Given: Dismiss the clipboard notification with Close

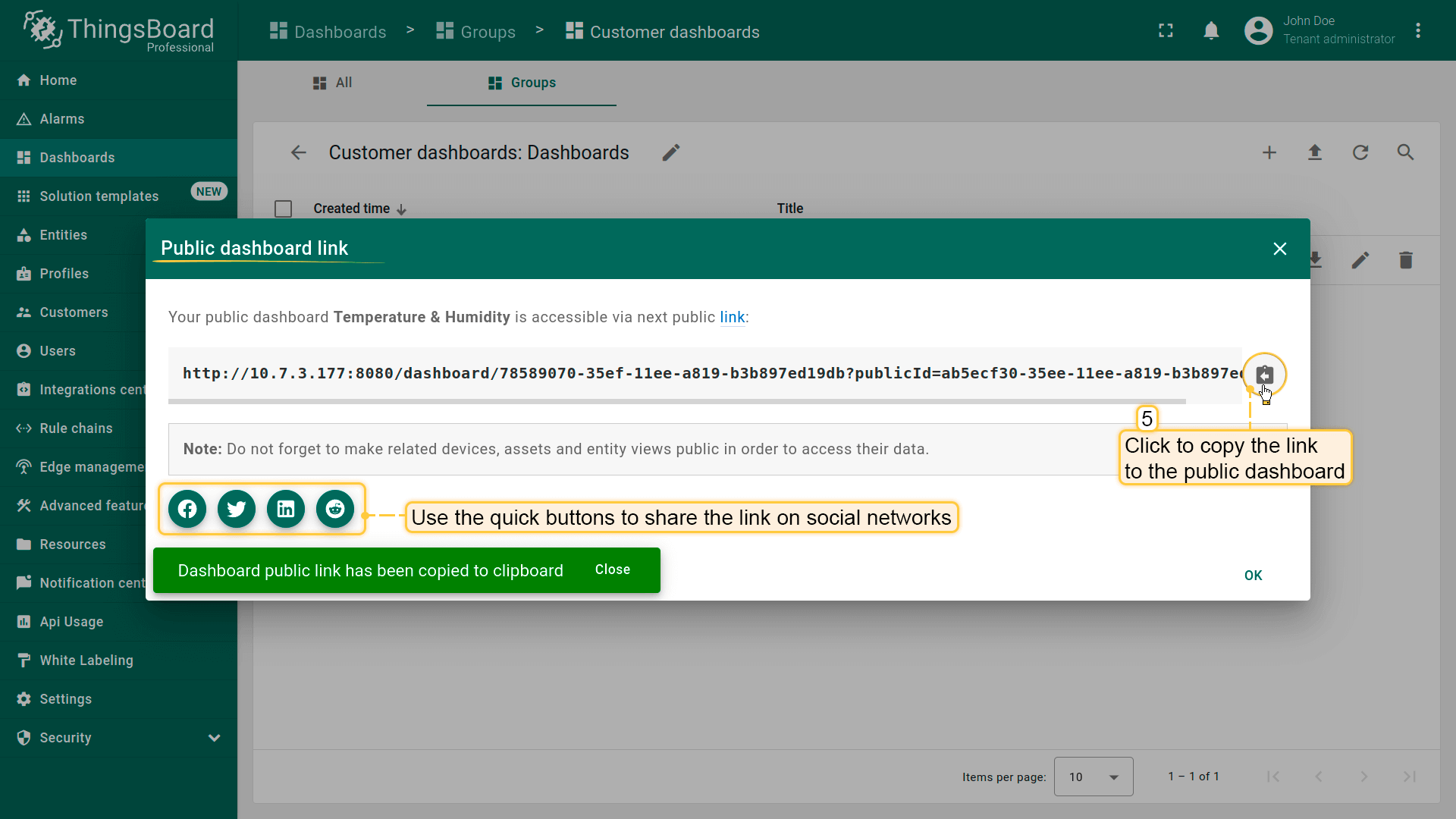Looking at the screenshot, I should (x=612, y=570).
